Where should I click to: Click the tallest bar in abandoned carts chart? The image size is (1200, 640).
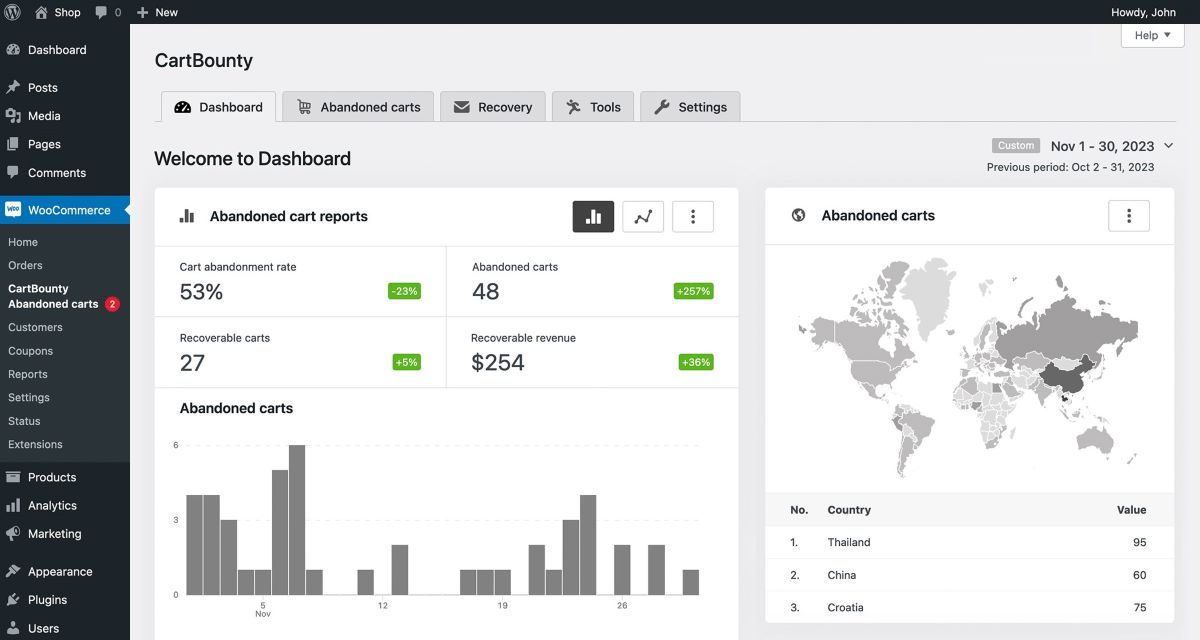click(297, 520)
